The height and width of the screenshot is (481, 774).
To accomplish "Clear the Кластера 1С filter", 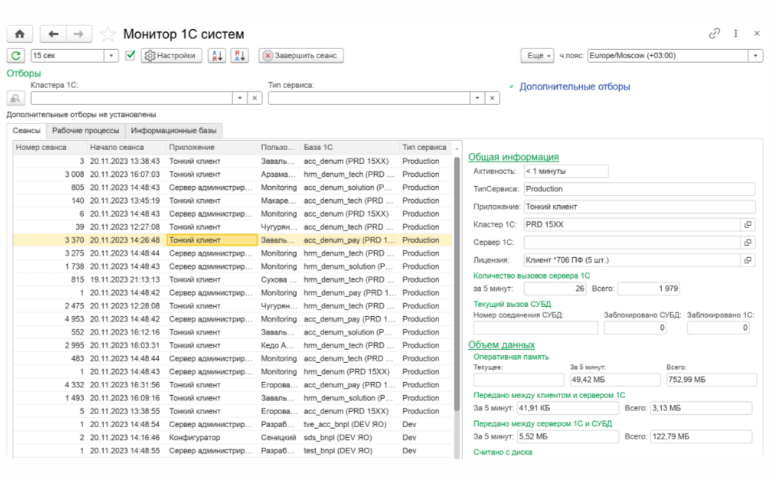I will click(x=254, y=98).
